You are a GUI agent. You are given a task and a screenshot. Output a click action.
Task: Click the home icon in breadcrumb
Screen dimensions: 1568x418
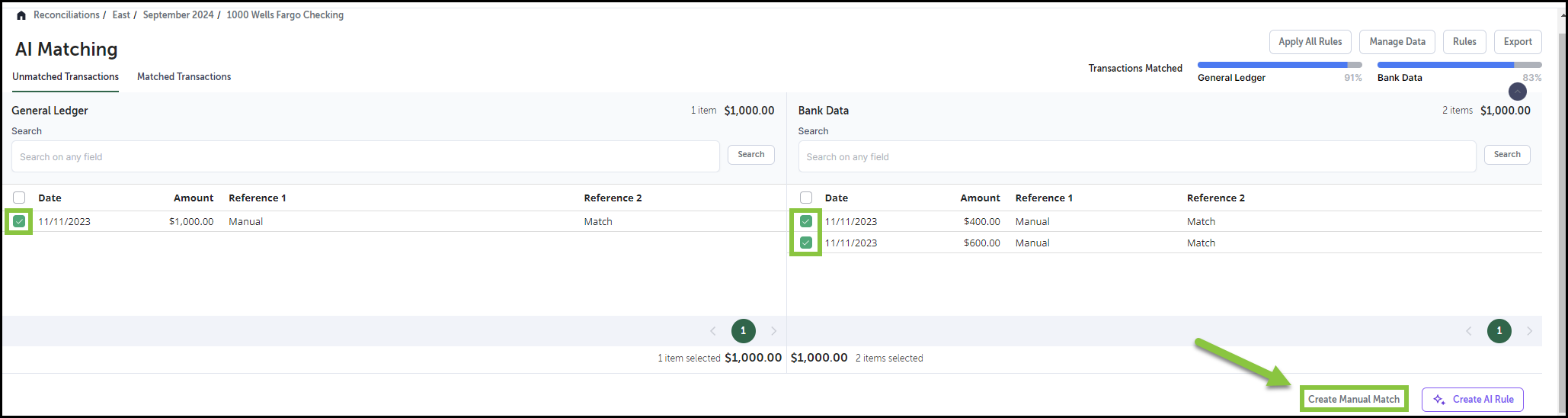pyautogui.click(x=21, y=15)
